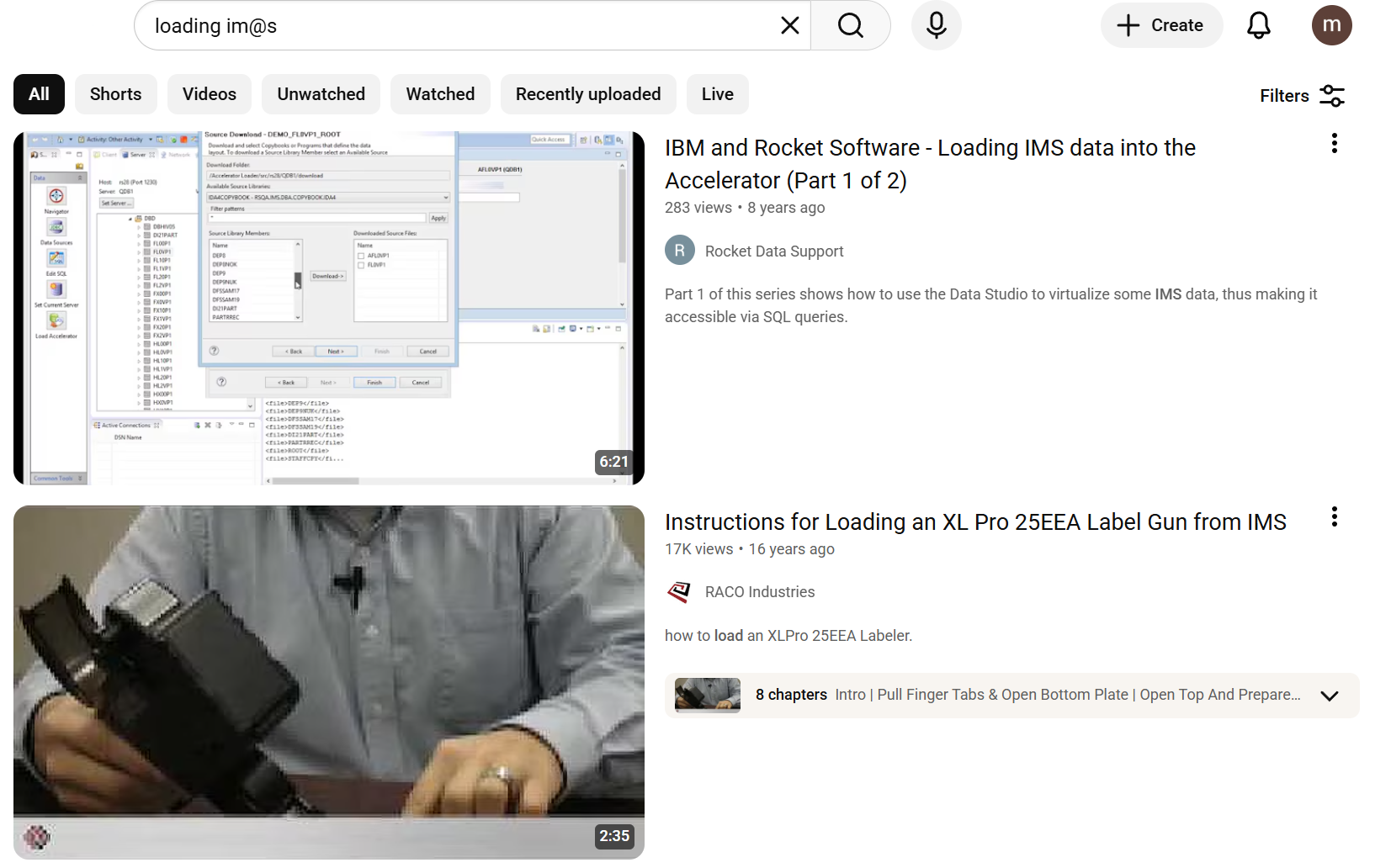This screenshot has height=868, width=1391.
Task: Click the '8 years ago' upload date
Action: click(786, 208)
